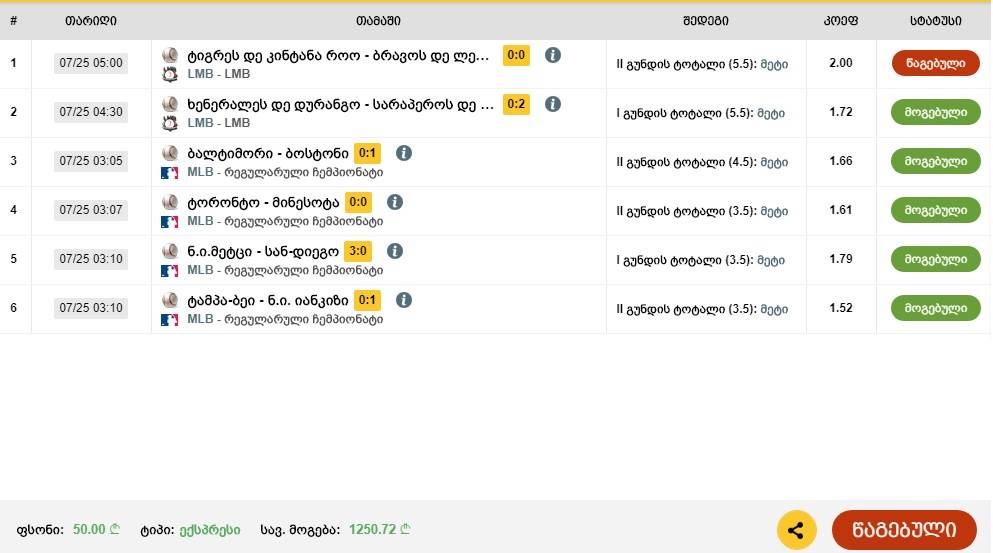This screenshot has height=553, width=993.
Task: Click MLB logo in ნ.ი.მეტცი - სან-დიეგო row
Action: [170, 270]
